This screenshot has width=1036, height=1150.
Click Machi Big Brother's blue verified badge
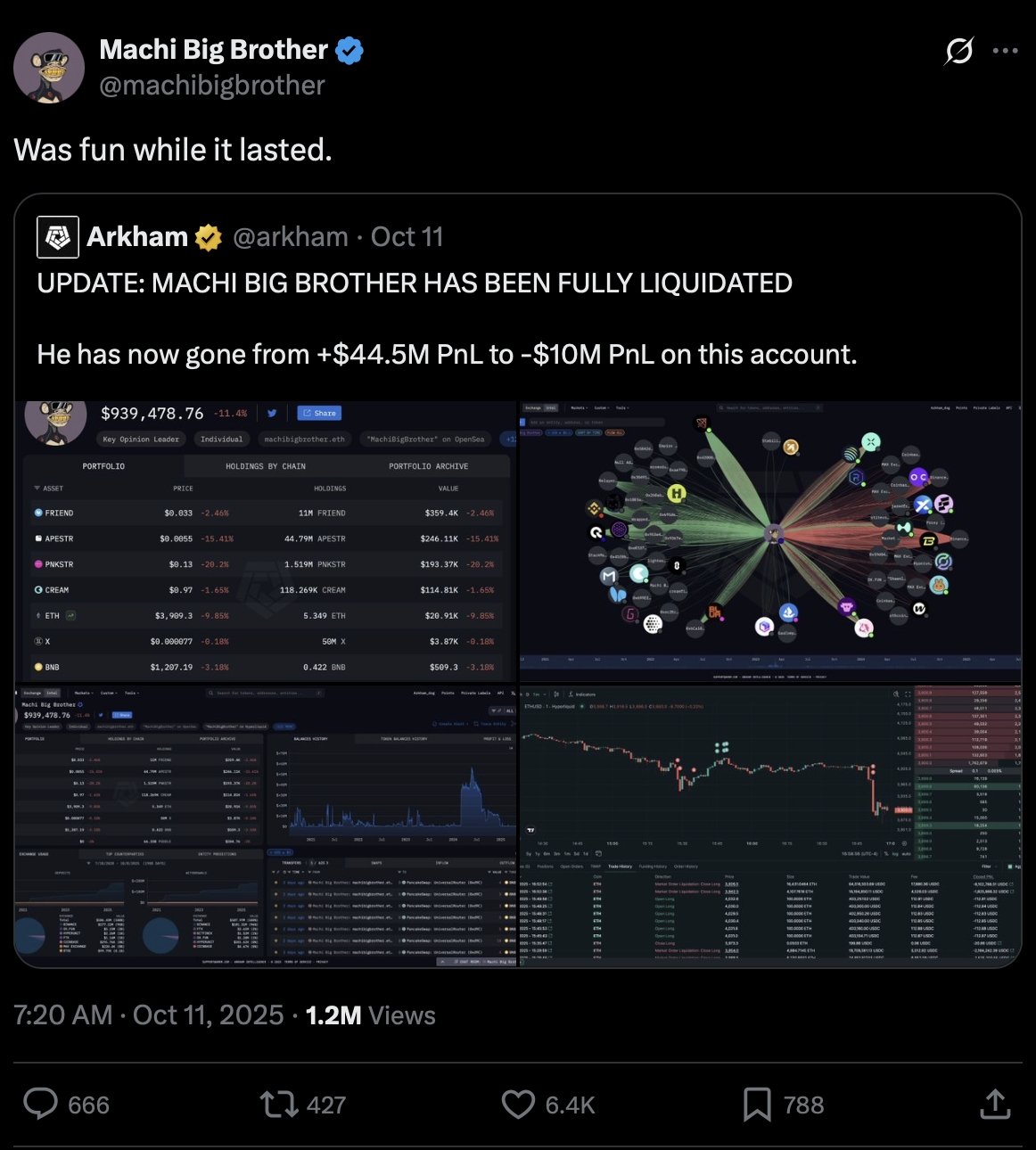coord(349,51)
